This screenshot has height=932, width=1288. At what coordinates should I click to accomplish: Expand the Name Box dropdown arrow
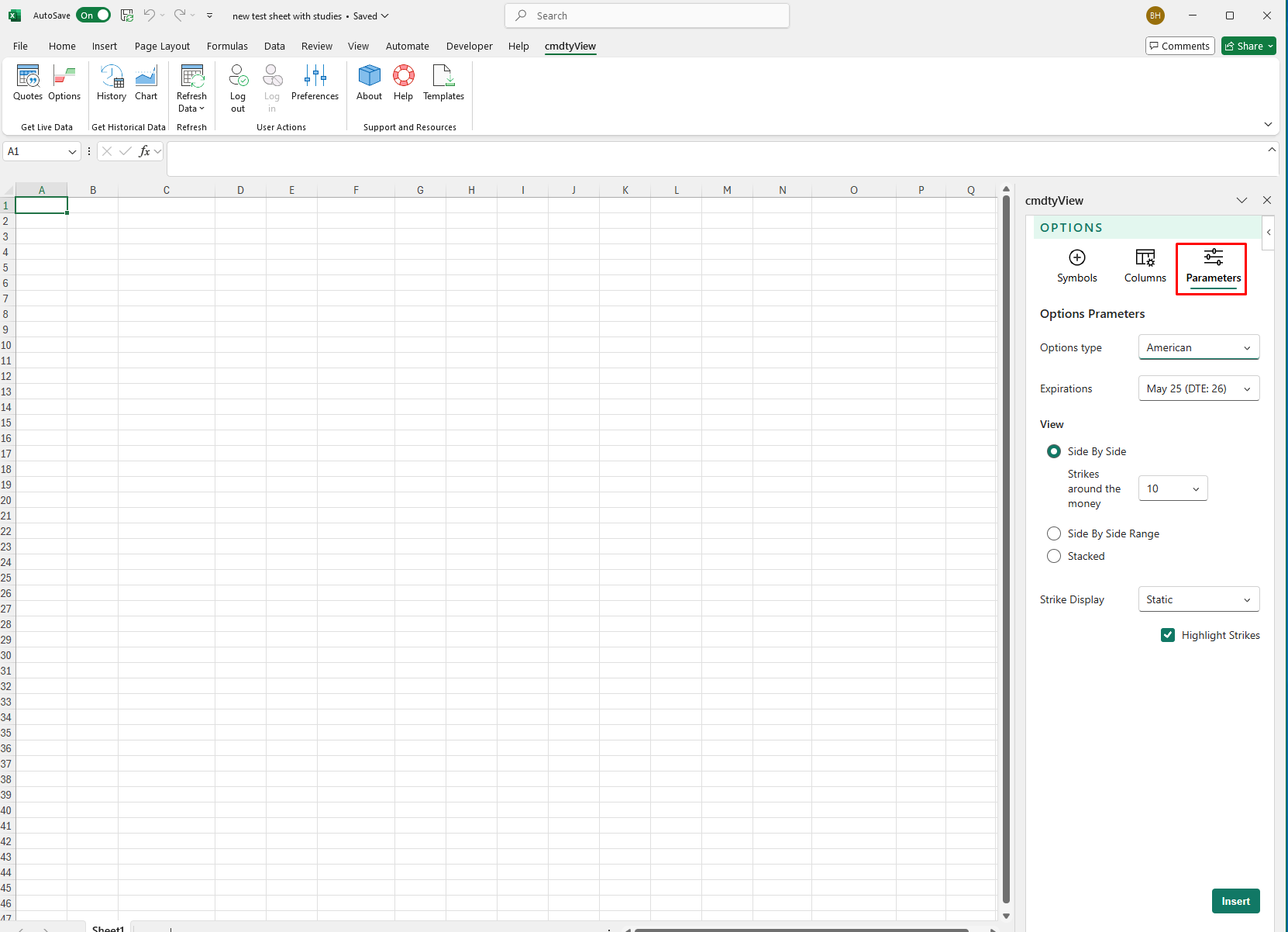(x=72, y=152)
